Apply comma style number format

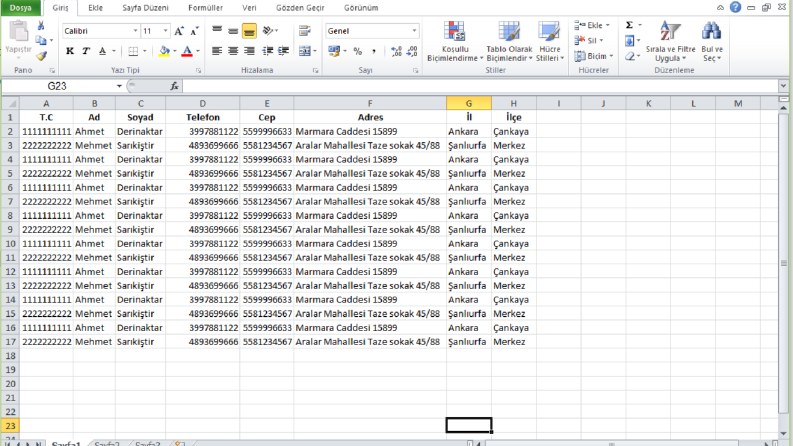point(374,51)
